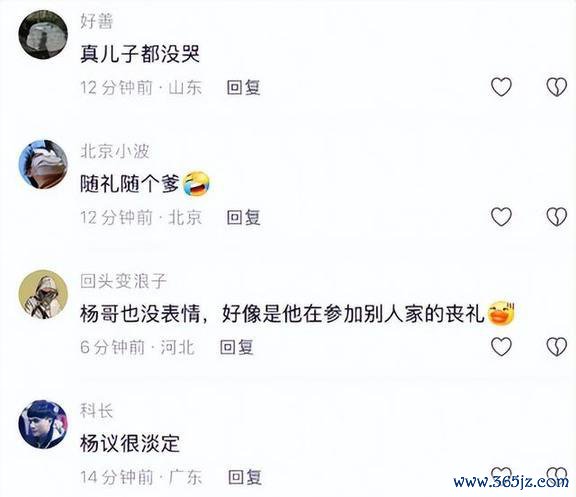Tap broken heart on 北京小波's comment
The width and height of the screenshot is (576, 497).
tap(557, 217)
